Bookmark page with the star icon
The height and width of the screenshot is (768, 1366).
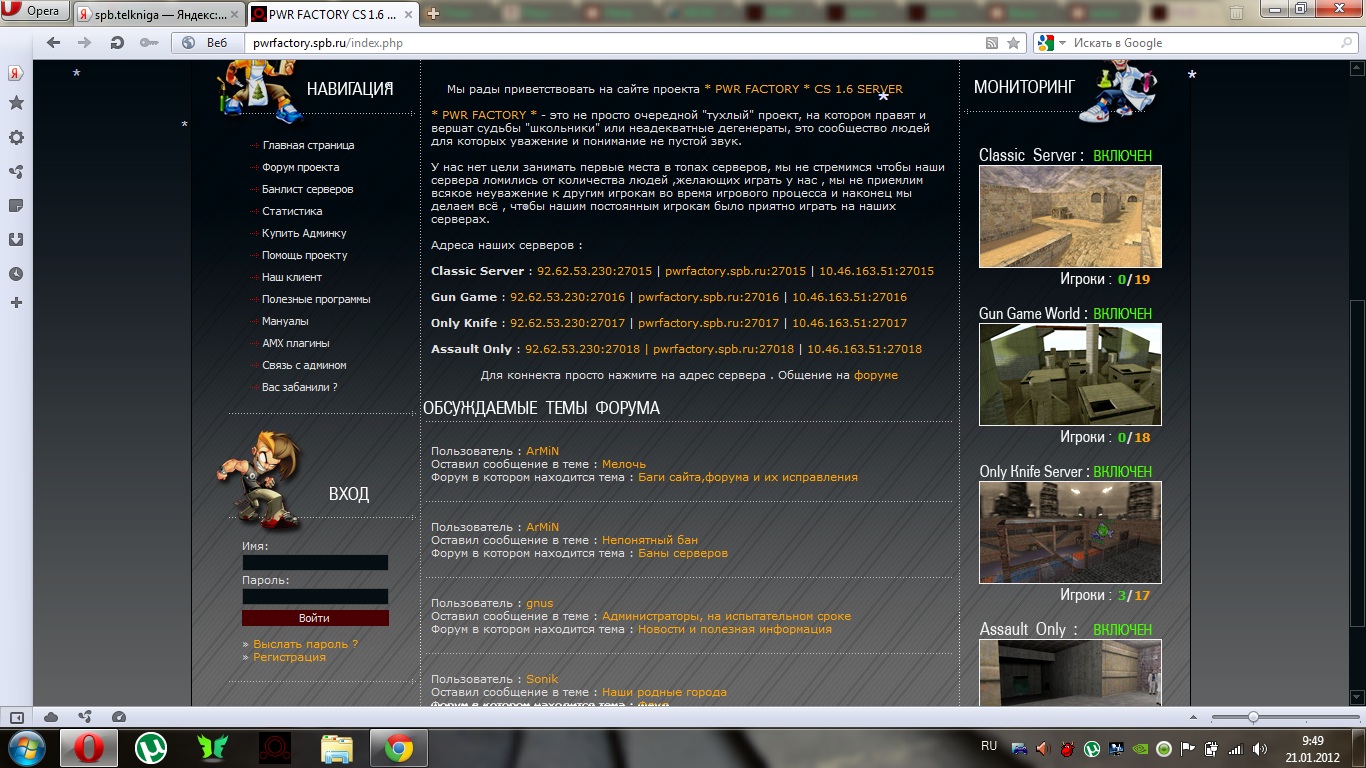[x=1013, y=43]
